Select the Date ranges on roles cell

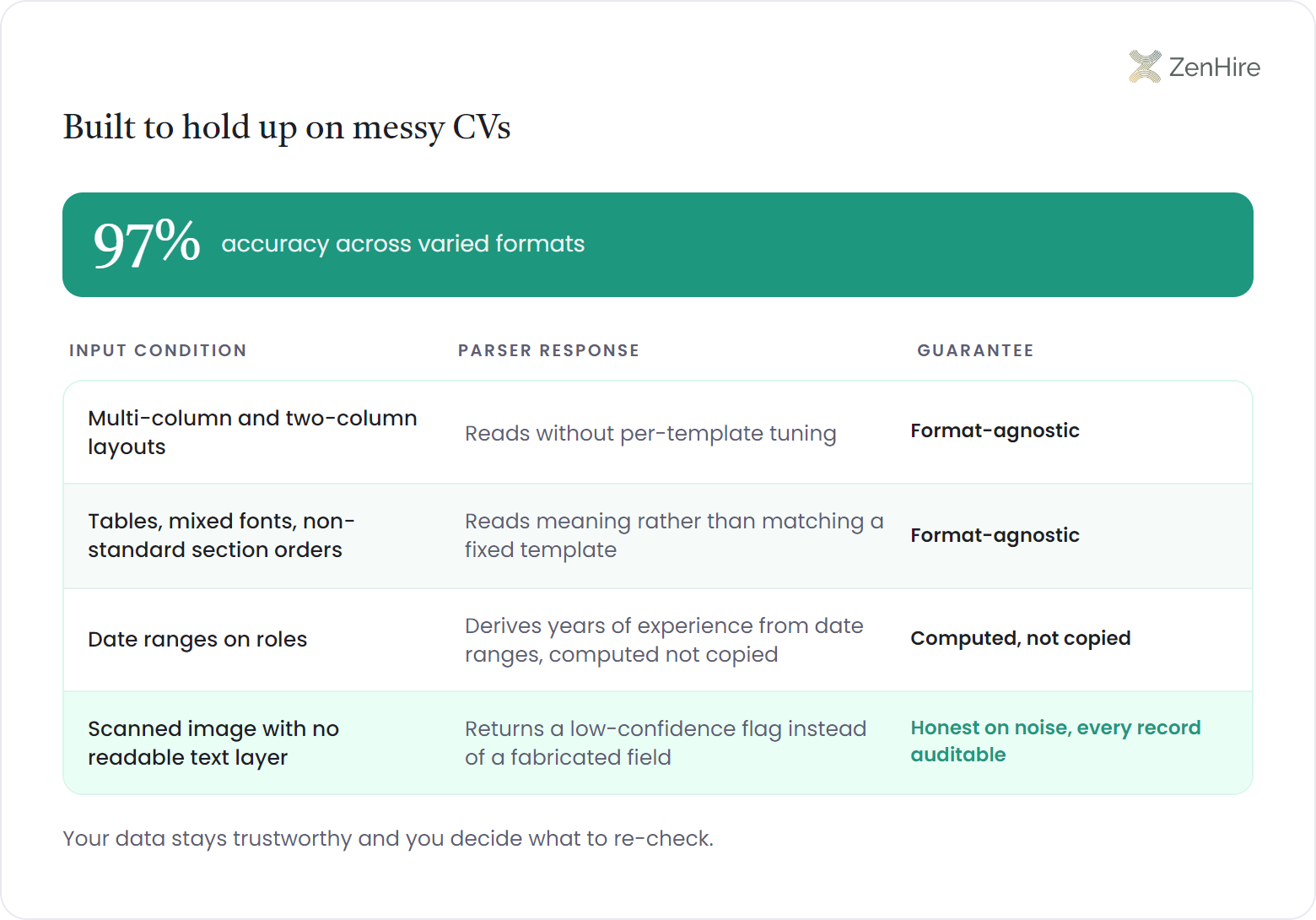(197, 639)
